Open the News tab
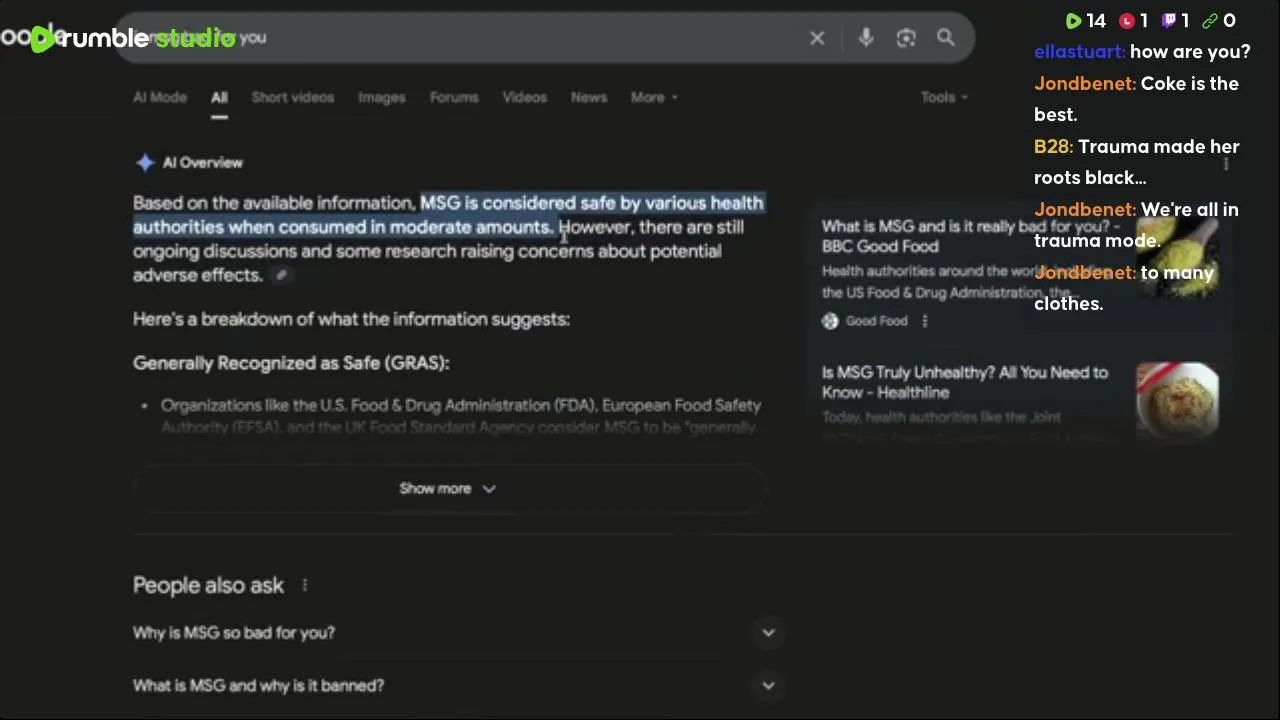 [589, 97]
